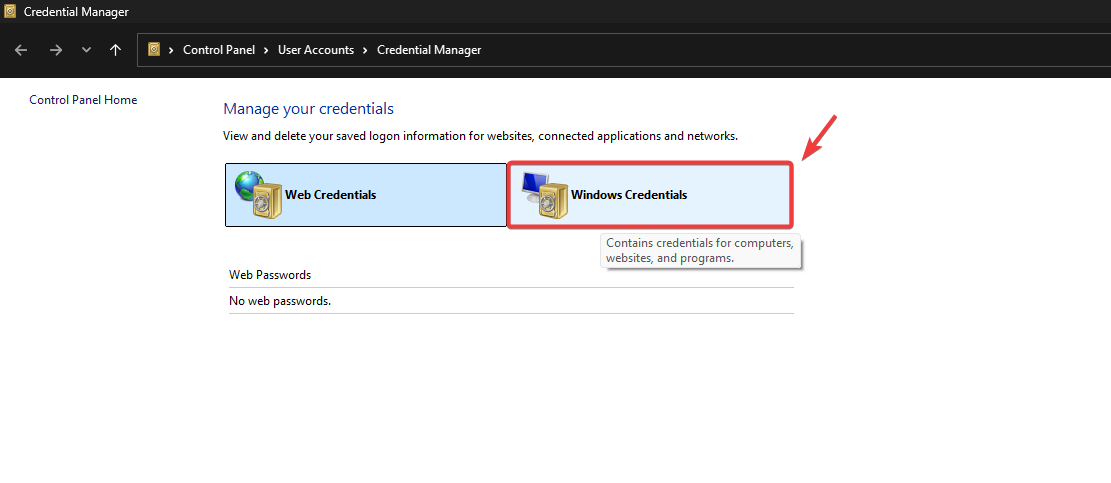Click the globe vault Web Credentials icon
Viewport: 1111px width, 483px height.
[259, 195]
